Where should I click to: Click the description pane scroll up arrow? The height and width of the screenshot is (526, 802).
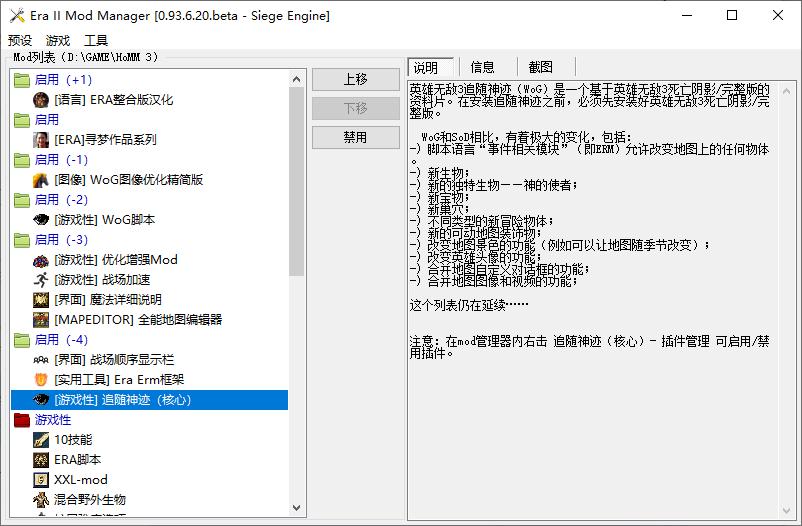(x=787, y=91)
